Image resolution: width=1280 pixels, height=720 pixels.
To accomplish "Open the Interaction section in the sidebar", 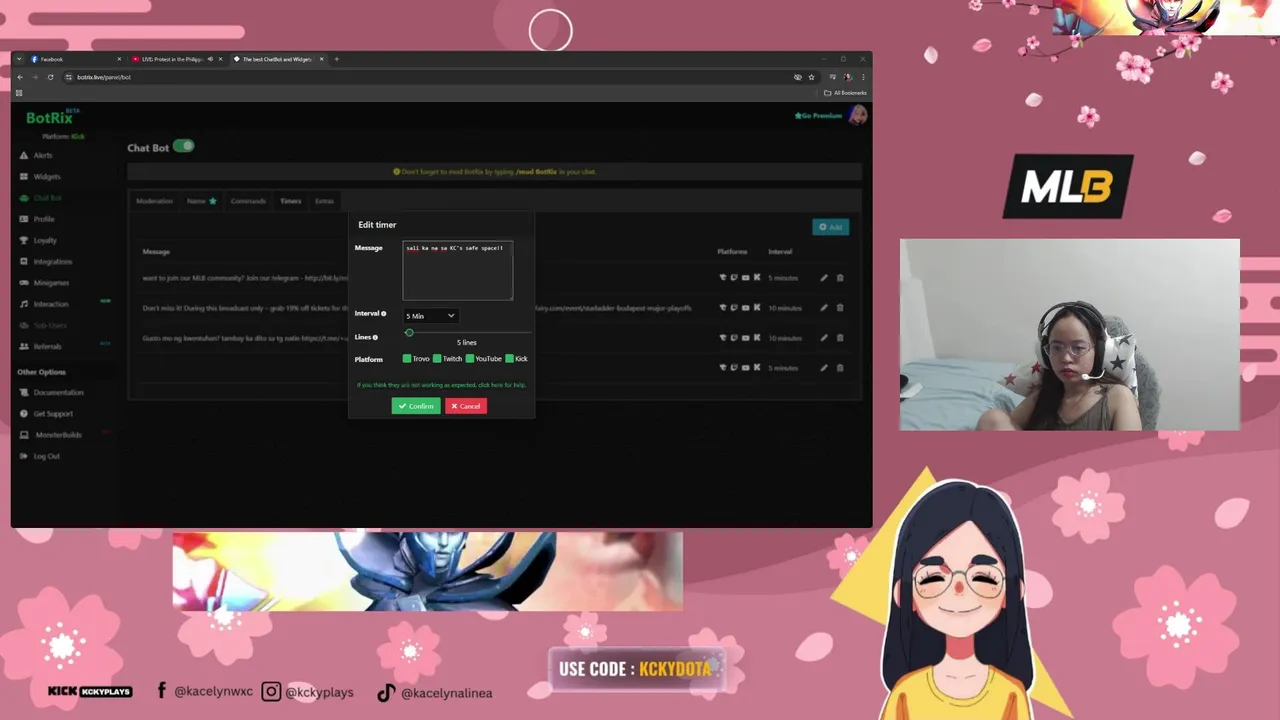I will [45, 304].
